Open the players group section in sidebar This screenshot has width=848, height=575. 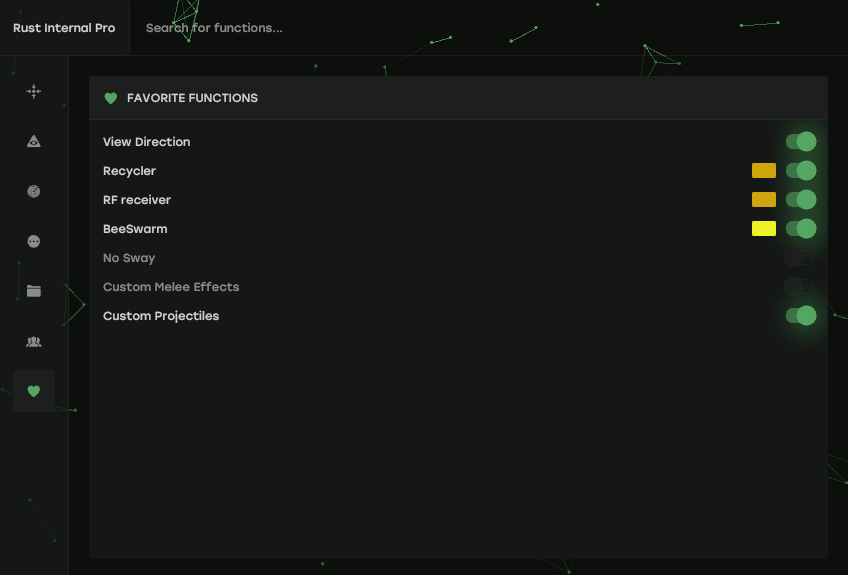click(x=34, y=341)
